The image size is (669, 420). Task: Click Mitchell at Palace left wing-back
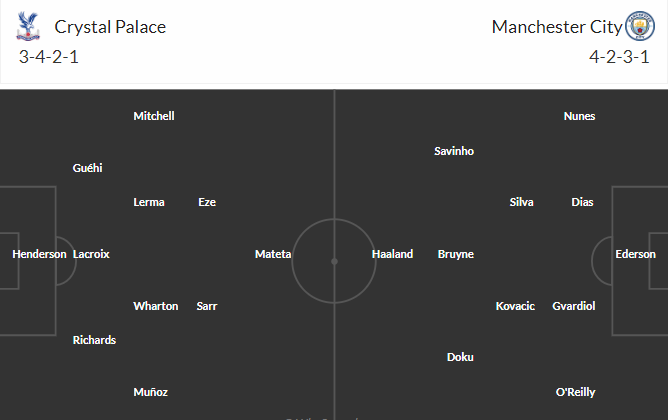click(154, 116)
